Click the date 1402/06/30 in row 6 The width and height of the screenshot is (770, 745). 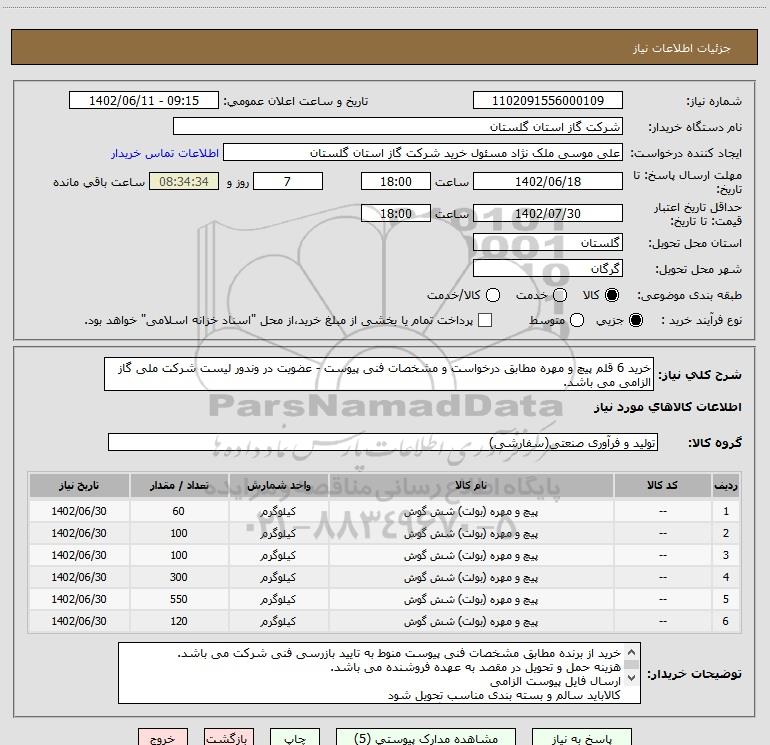[x=79, y=621]
